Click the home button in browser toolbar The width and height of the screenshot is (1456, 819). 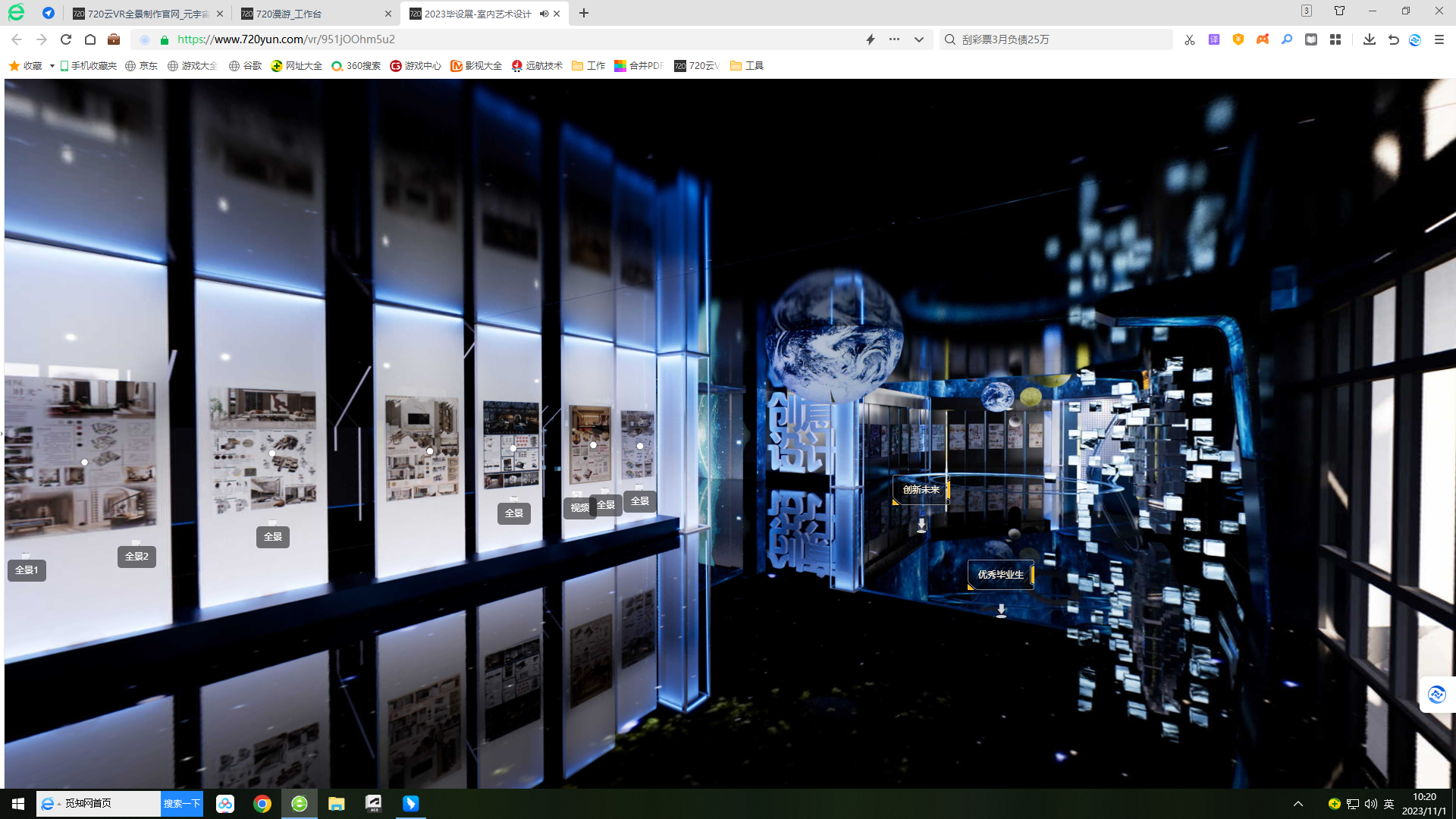[90, 39]
